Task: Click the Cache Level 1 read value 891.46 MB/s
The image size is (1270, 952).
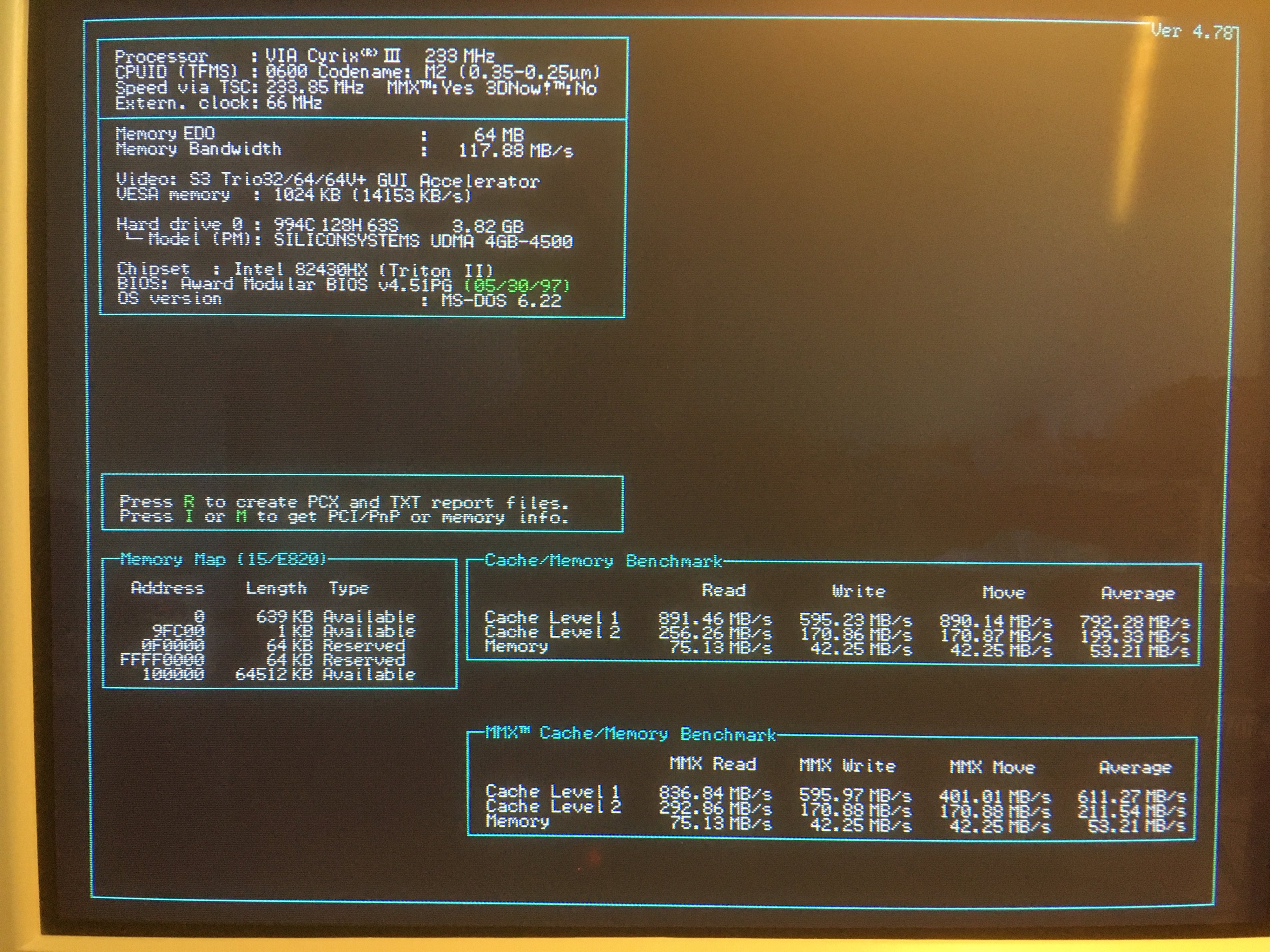Action: click(x=715, y=619)
